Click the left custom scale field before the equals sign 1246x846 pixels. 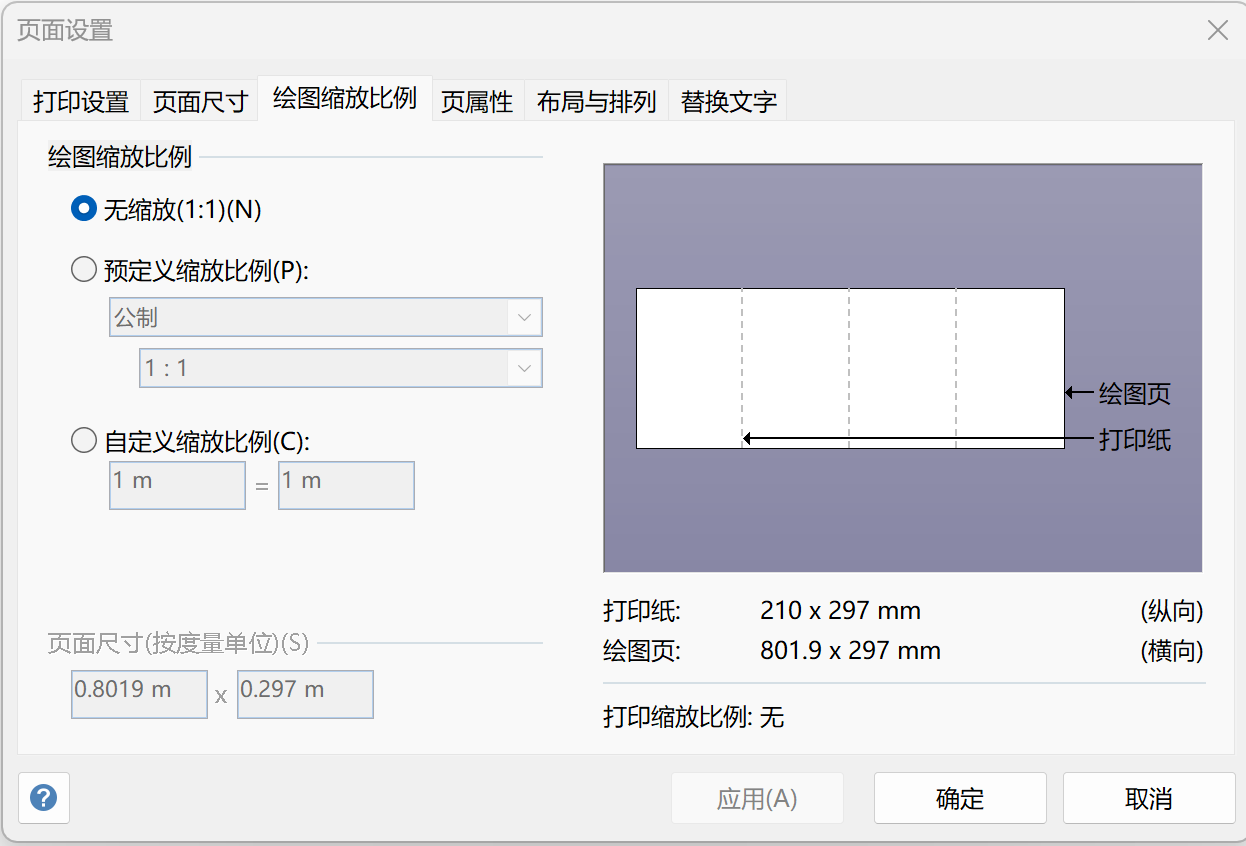(177, 485)
